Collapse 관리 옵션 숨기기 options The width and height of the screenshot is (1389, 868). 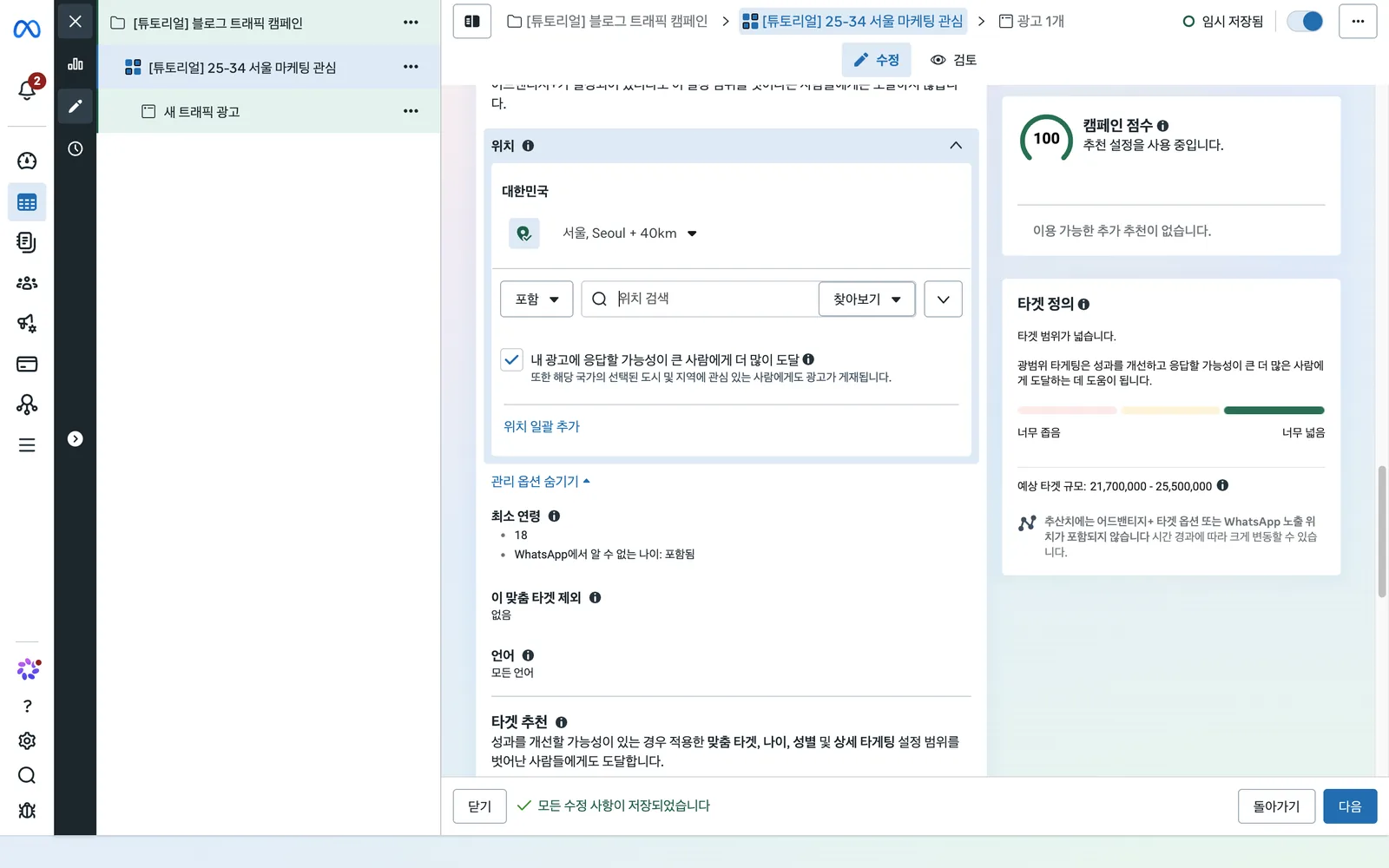540,481
